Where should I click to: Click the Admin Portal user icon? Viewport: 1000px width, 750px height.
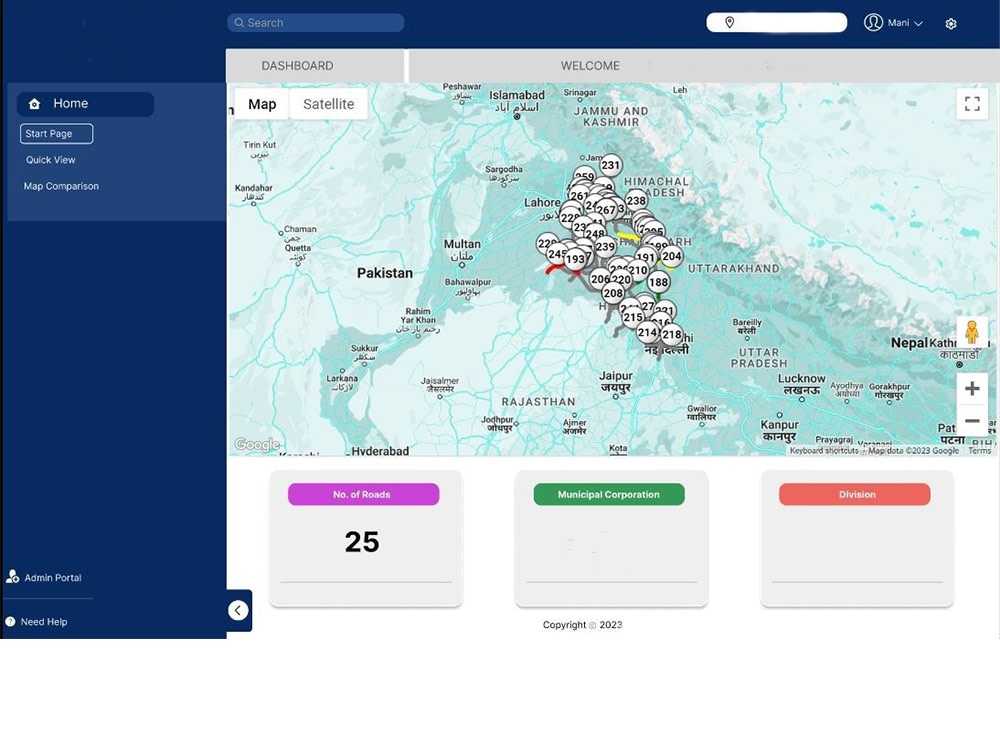coord(12,577)
